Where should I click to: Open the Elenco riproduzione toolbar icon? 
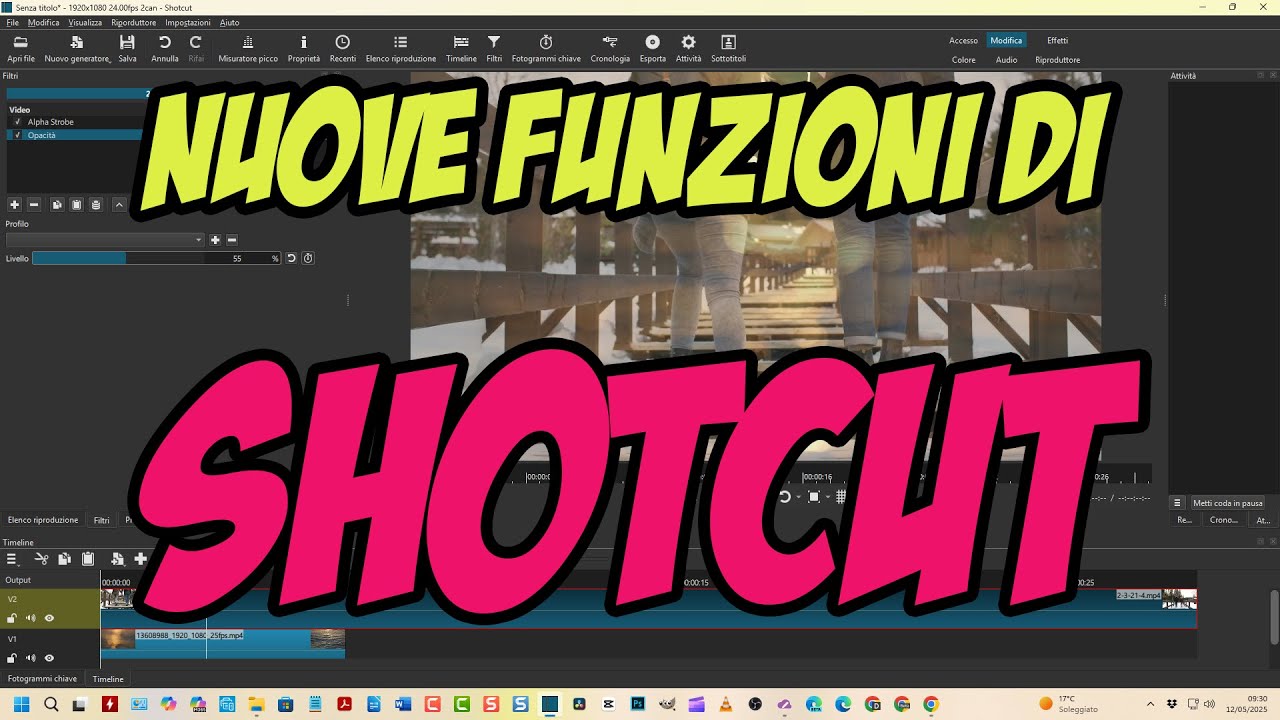tap(401, 49)
